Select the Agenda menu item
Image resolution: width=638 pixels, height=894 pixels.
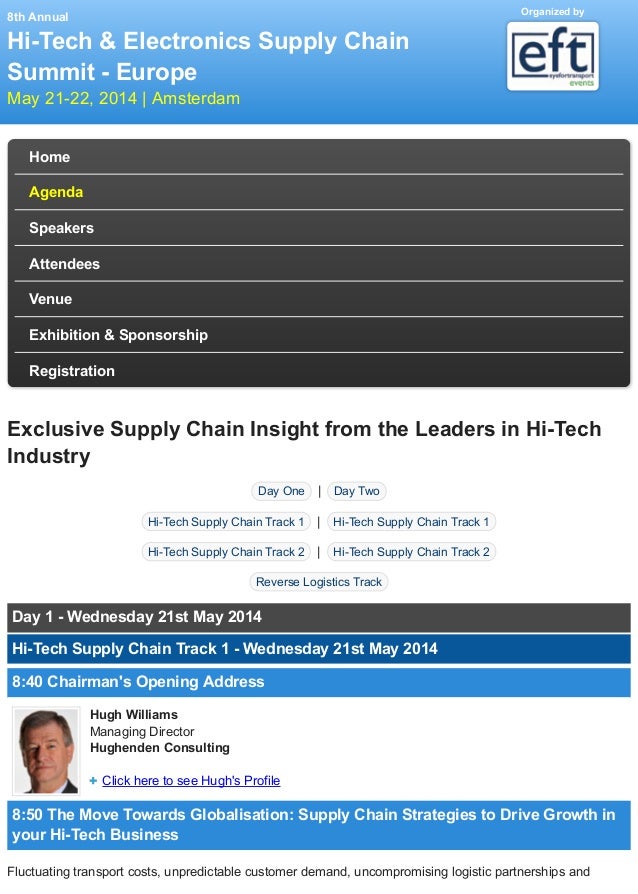pos(319,192)
